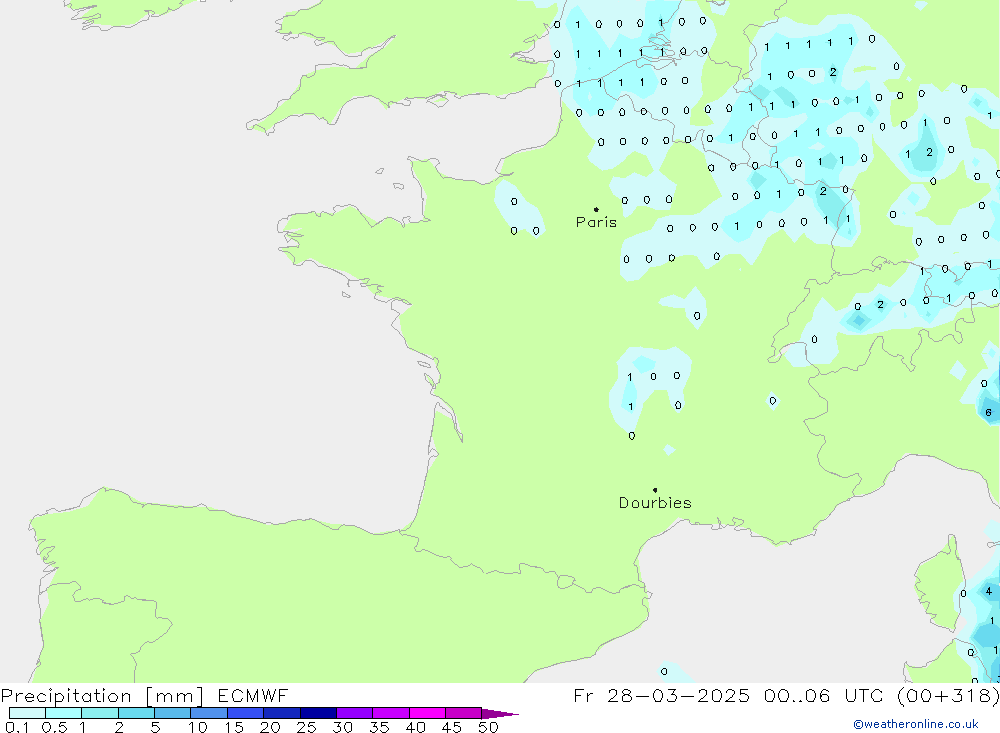Select the 30–35 mm purple legend swatch

tap(354, 713)
